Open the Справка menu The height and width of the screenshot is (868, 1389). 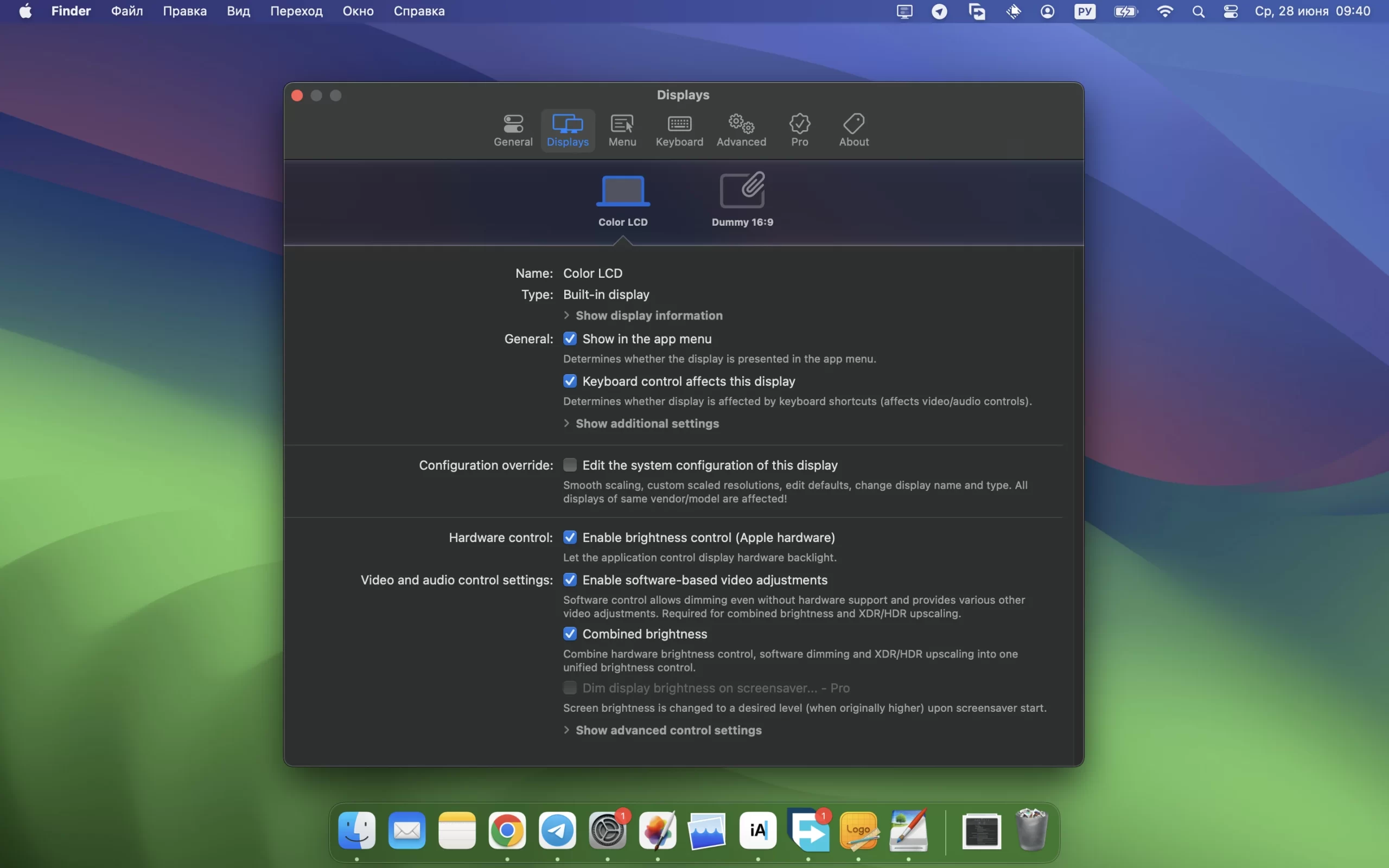(418, 11)
